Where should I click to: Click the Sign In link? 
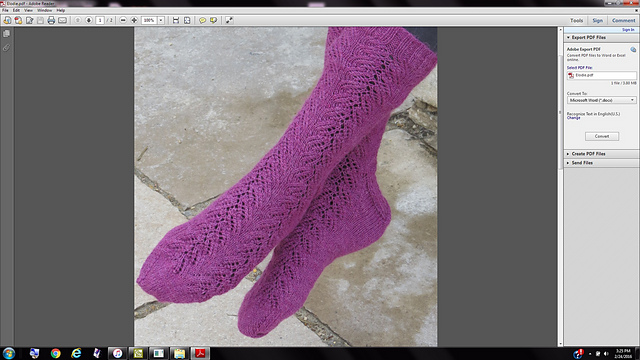point(628,30)
